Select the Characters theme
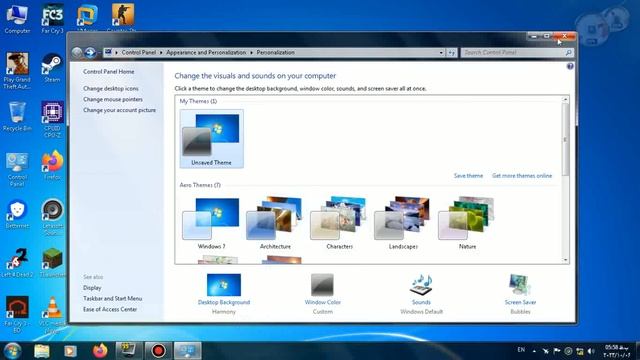640x360 pixels. (x=339, y=223)
